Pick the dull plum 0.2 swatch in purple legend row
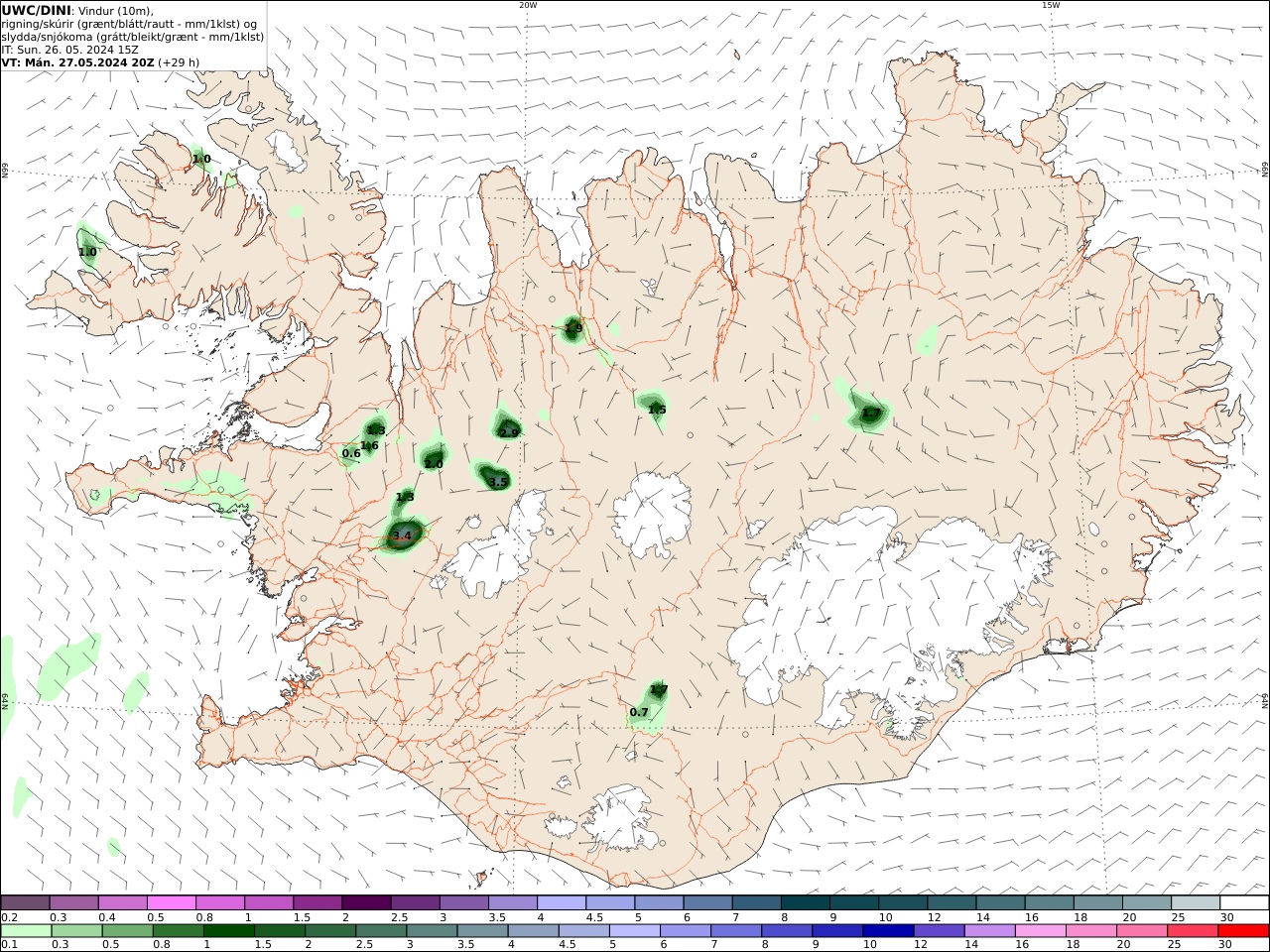The width and height of the screenshot is (1270, 952). 25,902
